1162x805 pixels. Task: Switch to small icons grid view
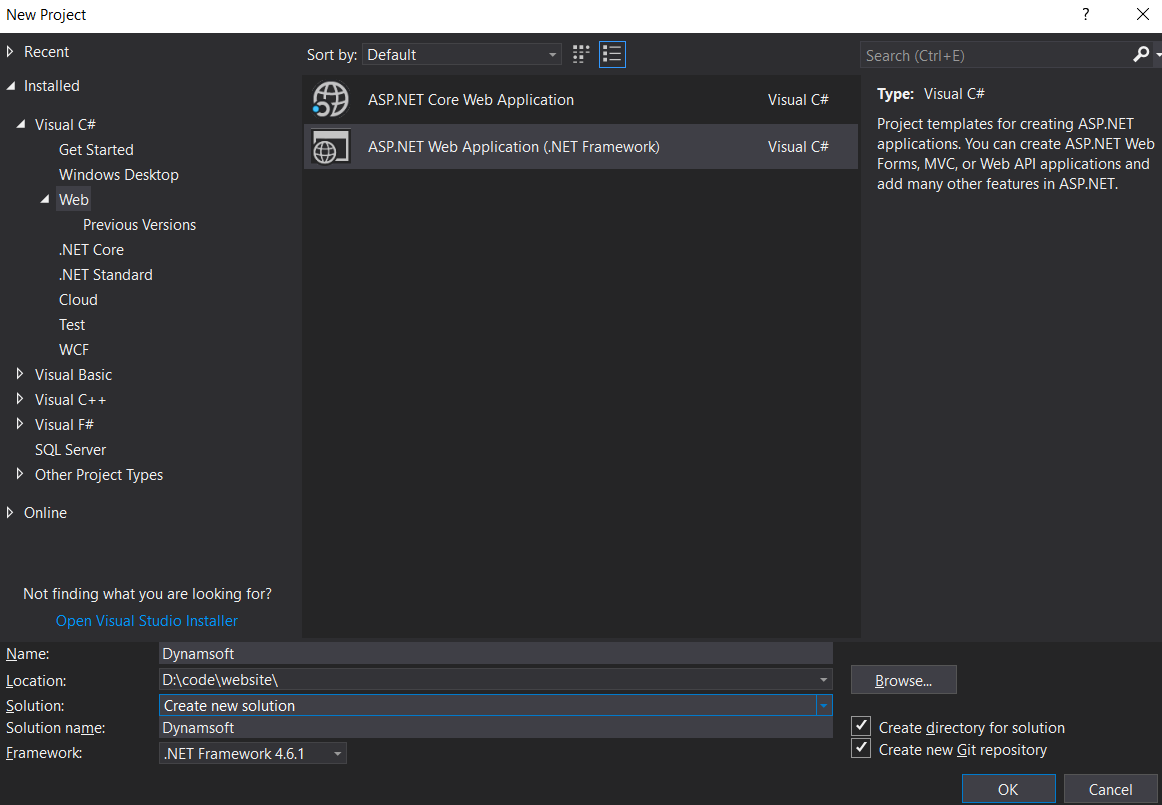pyautogui.click(x=581, y=55)
